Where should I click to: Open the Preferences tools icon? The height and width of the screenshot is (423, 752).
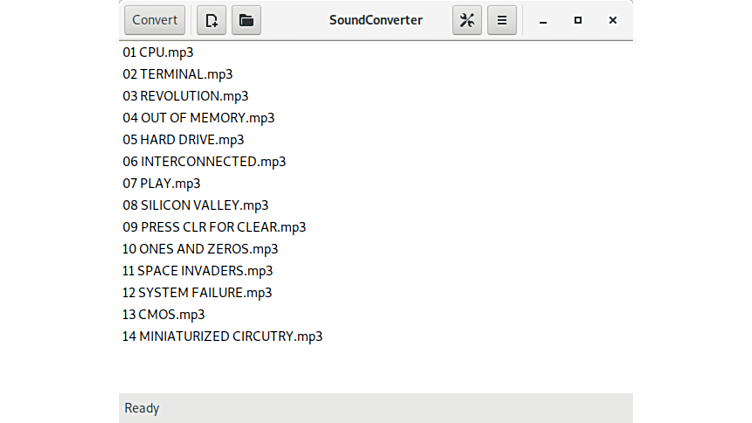click(467, 20)
